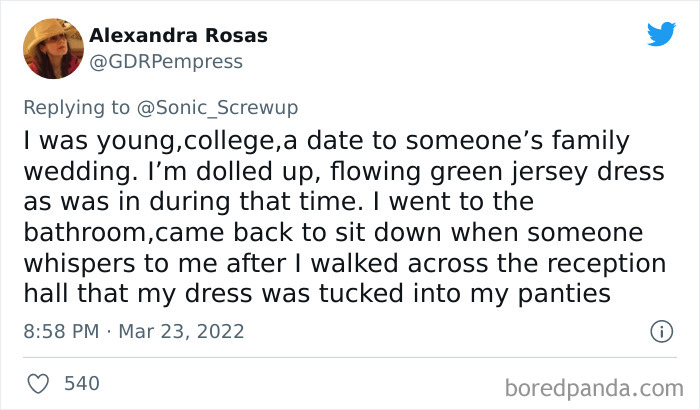
Task: Click the line starting "bathroom,came back"
Action: coord(331,232)
